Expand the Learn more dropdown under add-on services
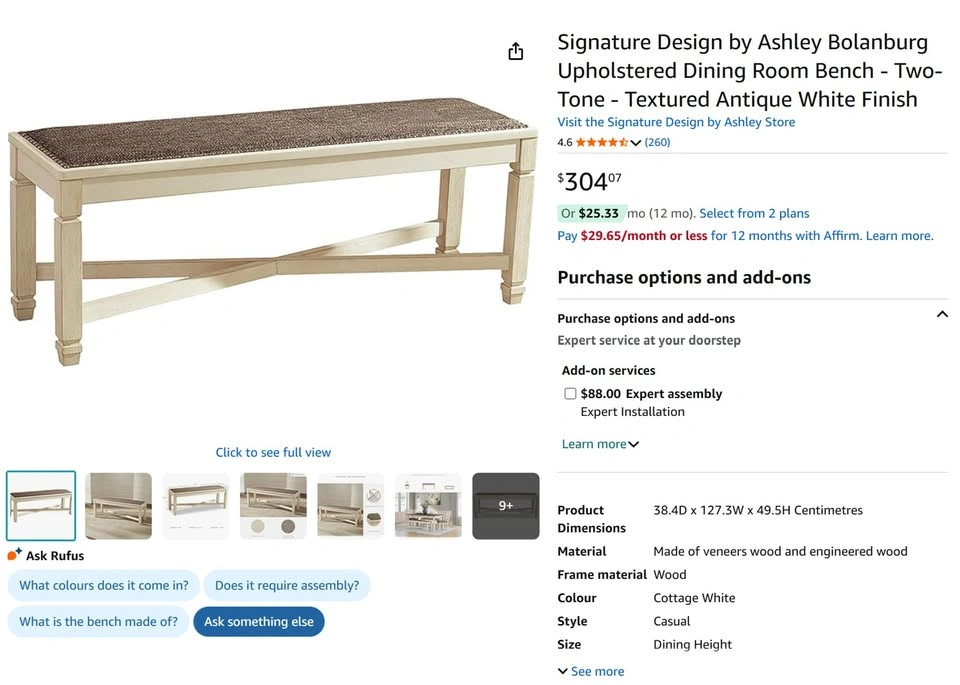 click(x=600, y=444)
